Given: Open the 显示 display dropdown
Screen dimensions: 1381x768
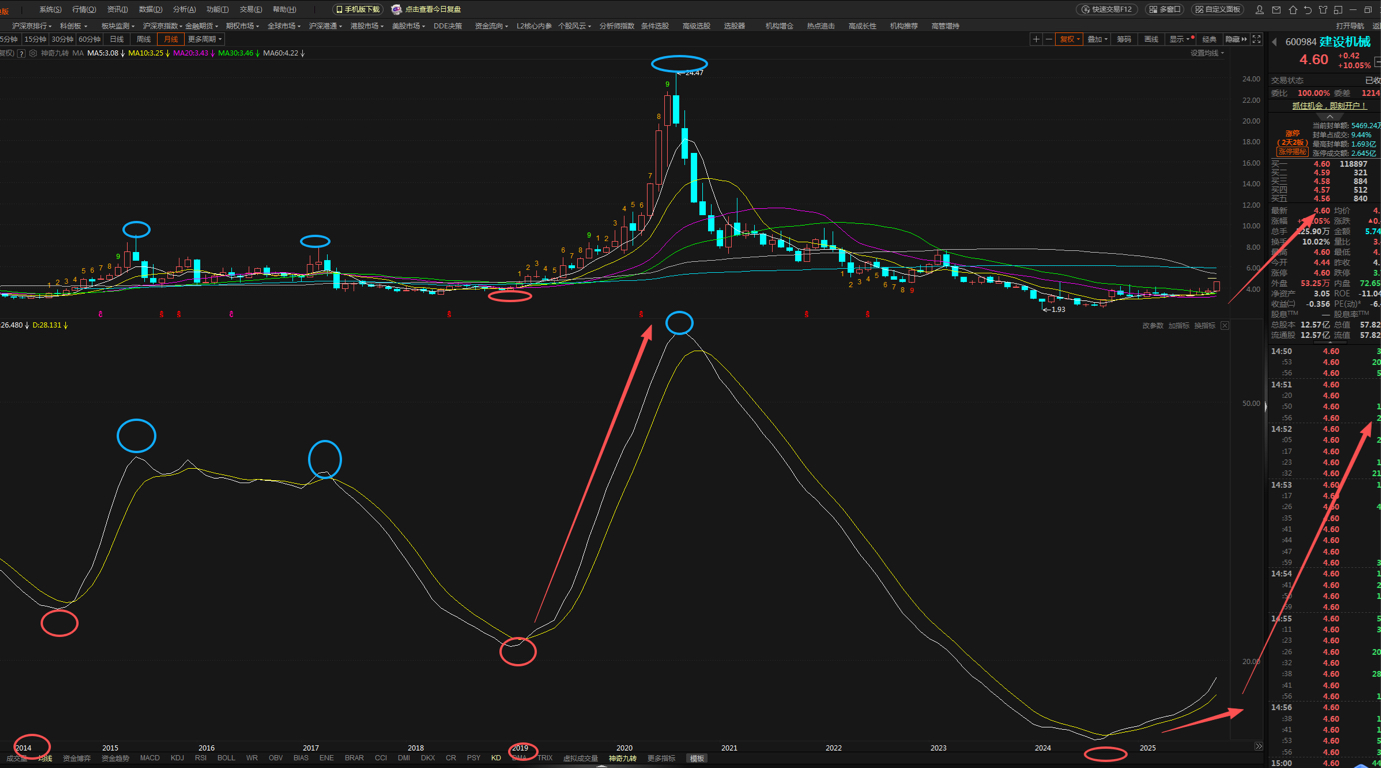Looking at the screenshot, I should coord(1180,39).
